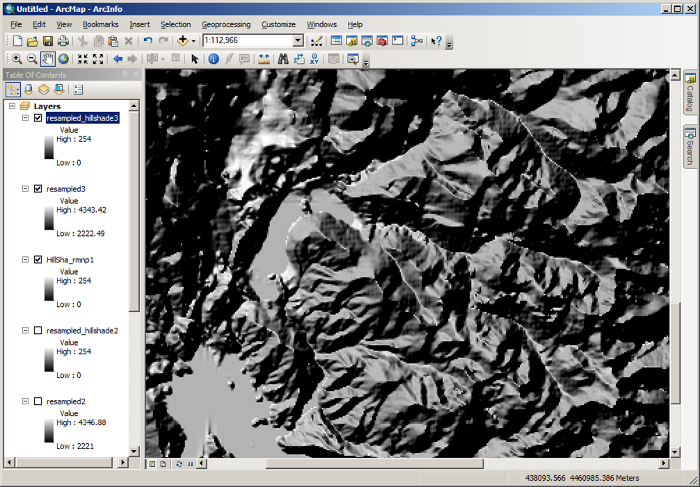Click the Add Data button
The image size is (700, 487).
coord(184,41)
